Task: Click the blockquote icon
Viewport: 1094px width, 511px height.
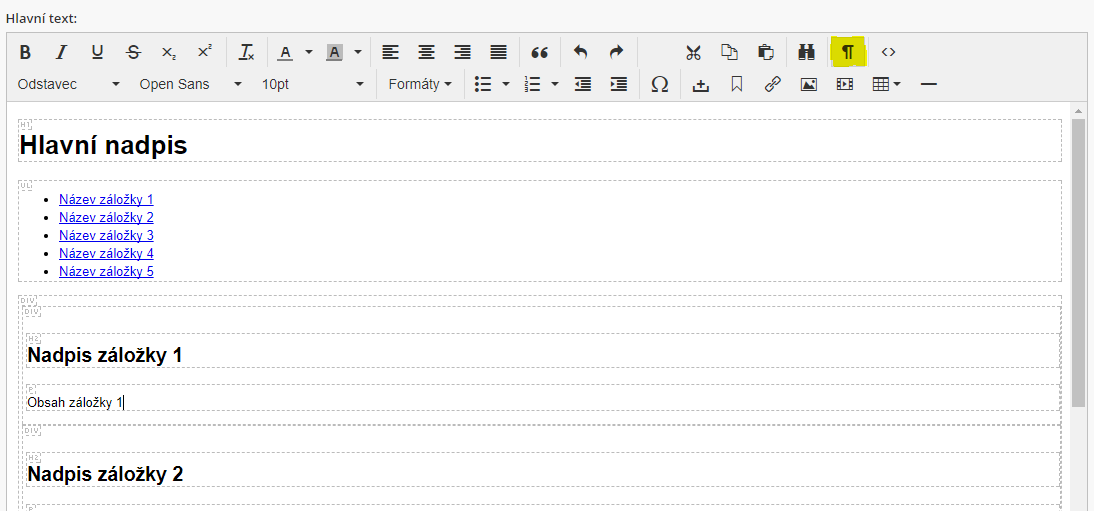Action: pyautogui.click(x=540, y=52)
